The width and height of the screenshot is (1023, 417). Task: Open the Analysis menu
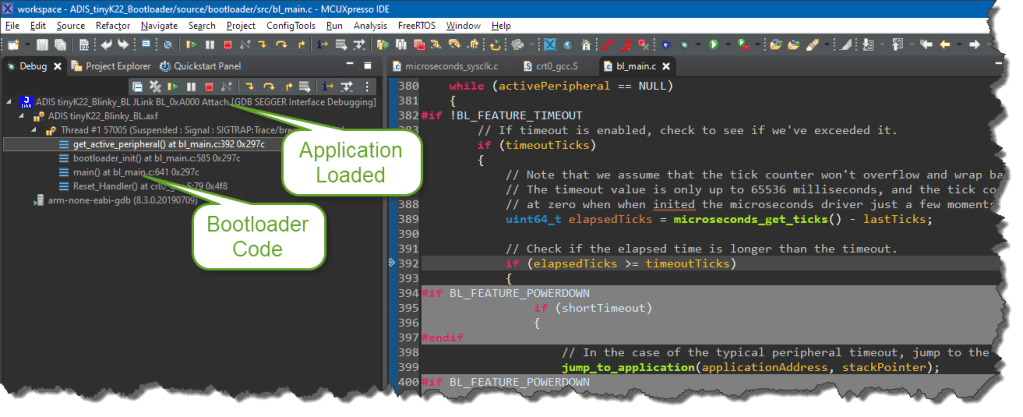pyautogui.click(x=371, y=26)
